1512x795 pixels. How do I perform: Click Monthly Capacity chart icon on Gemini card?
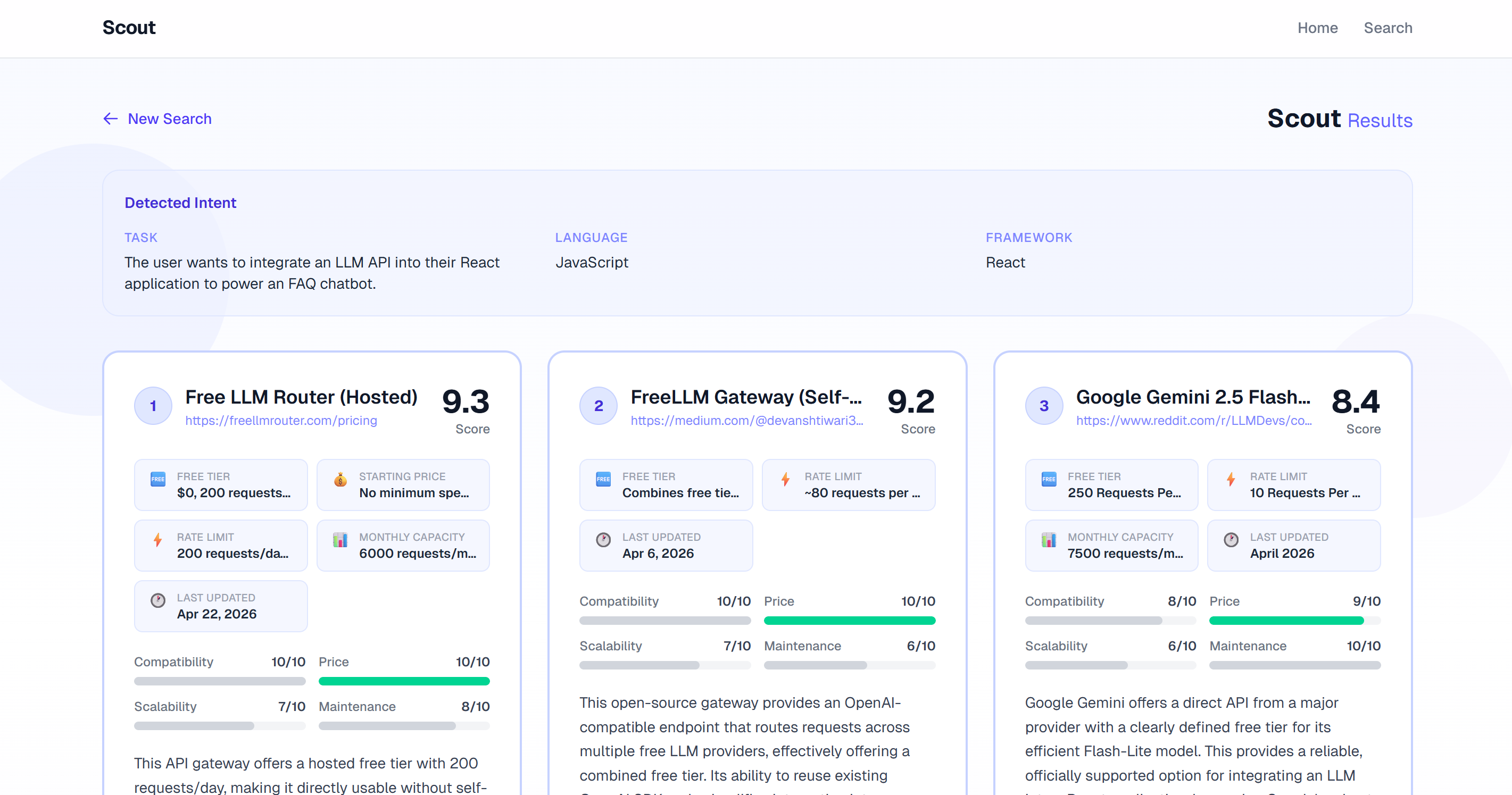(1048, 539)
